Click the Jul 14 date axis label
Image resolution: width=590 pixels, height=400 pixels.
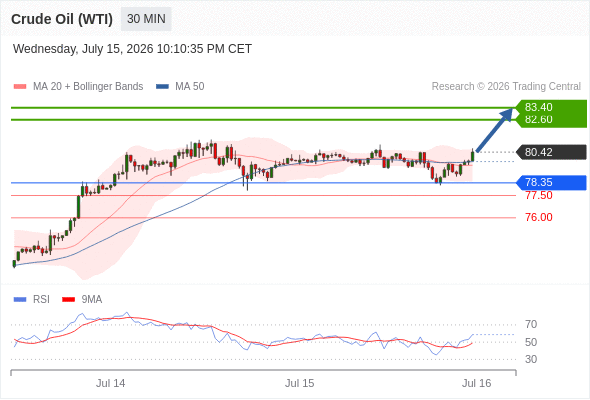click(110, 383)
